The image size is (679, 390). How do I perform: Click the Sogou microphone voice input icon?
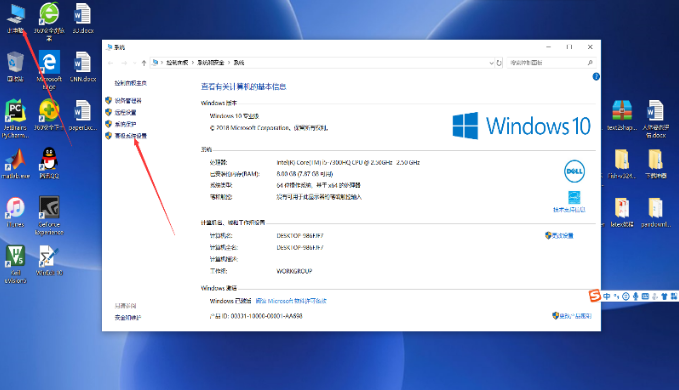(635, 296)
